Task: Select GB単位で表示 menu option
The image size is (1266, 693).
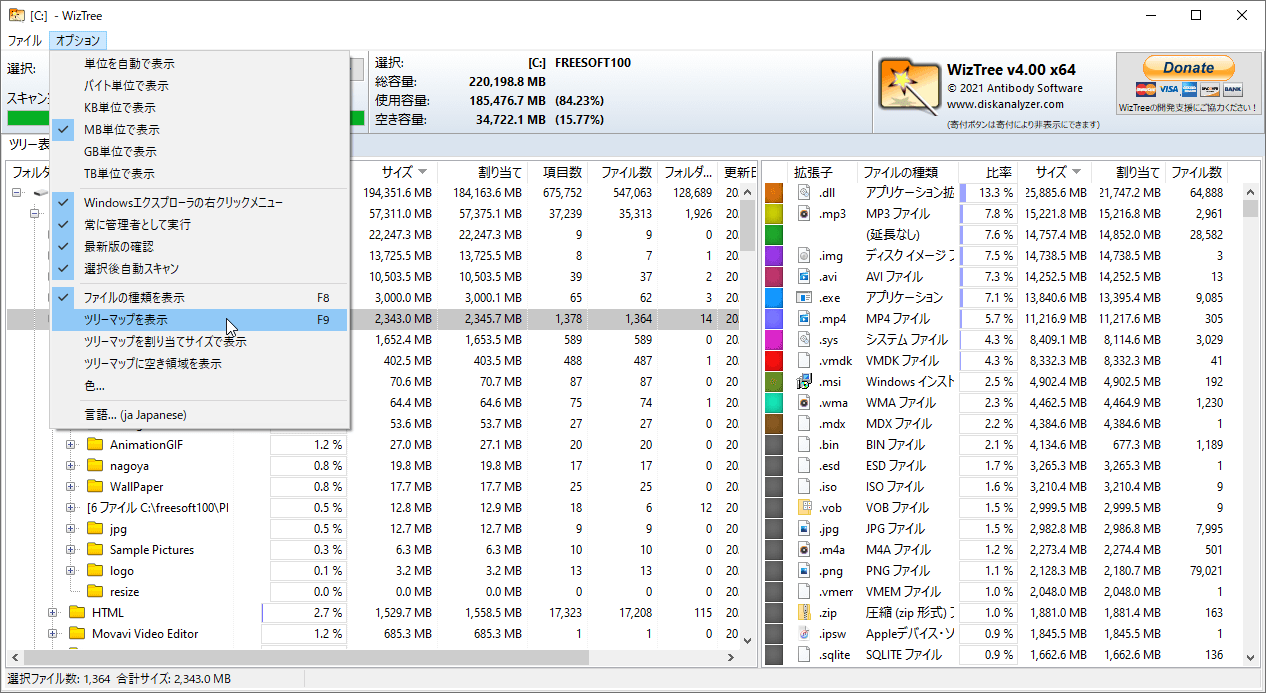Action: [x=200, y=151]
